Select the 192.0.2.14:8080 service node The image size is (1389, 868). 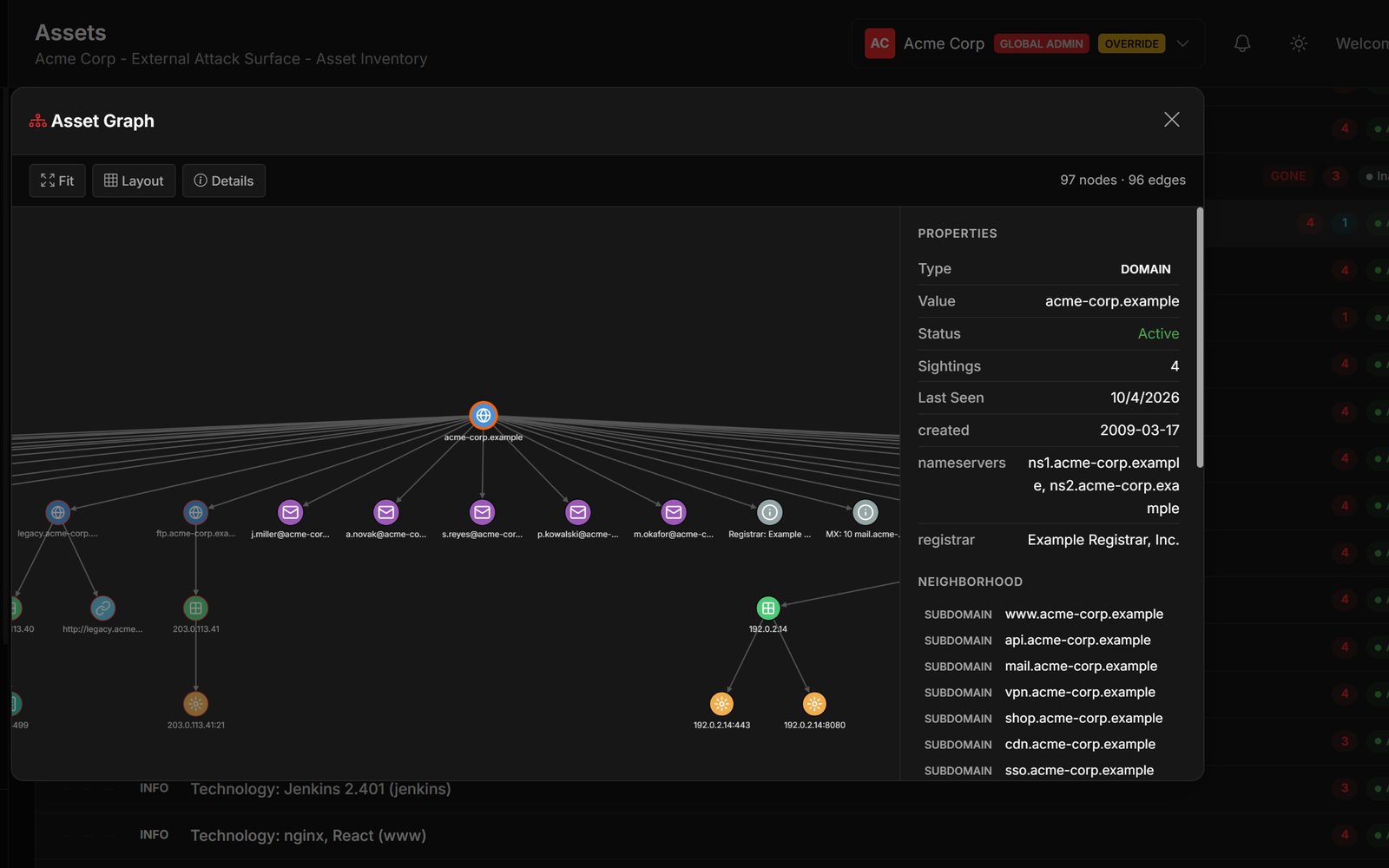(x=814, y=703)
